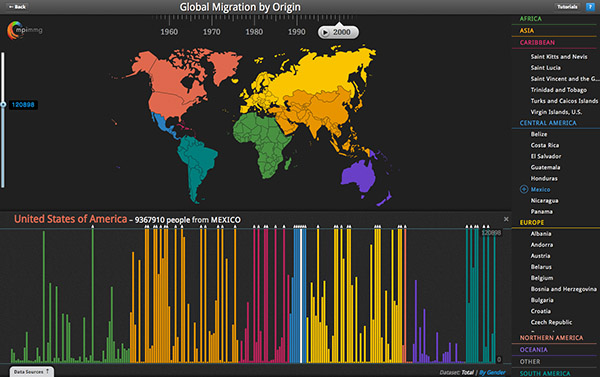Image resolution: width=600 pixels, height=377 pixels.
Task: Select year 1980 on timeline
Action: click(254, 32)
